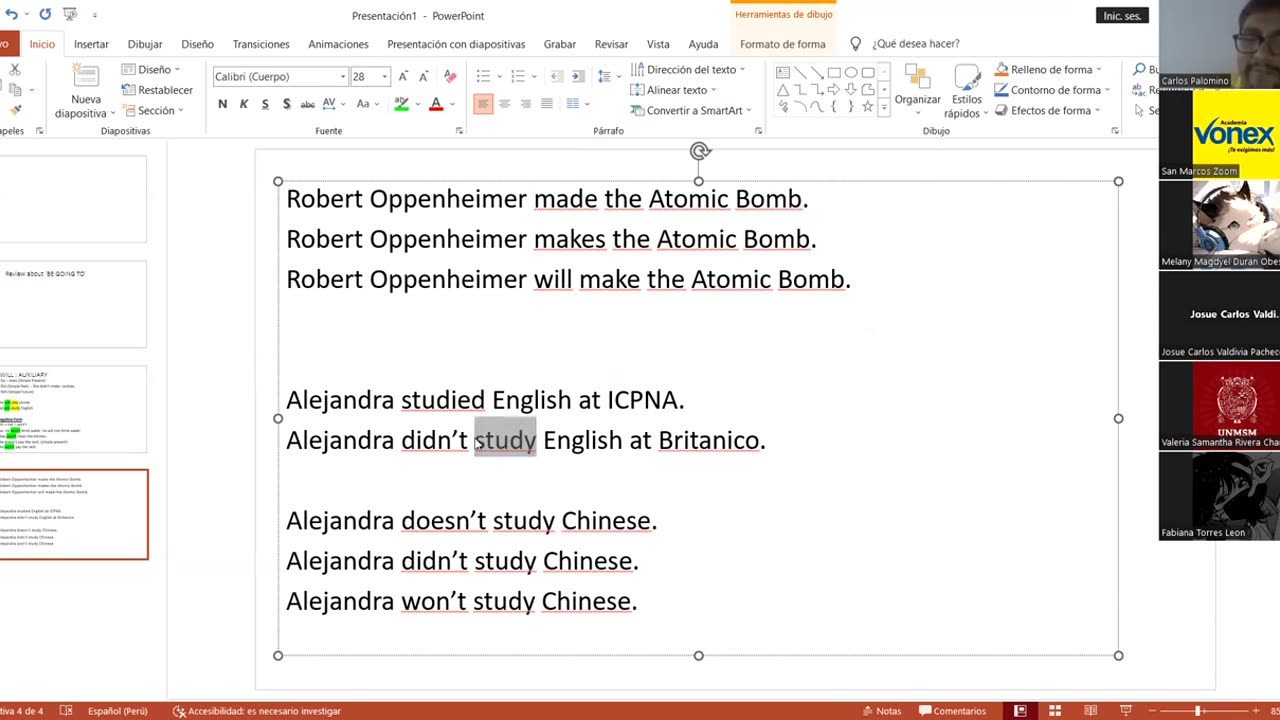Toggle strikethrough (abc) formatting
The height and width of the screenshot is (720, 1280).
(308, 104)
